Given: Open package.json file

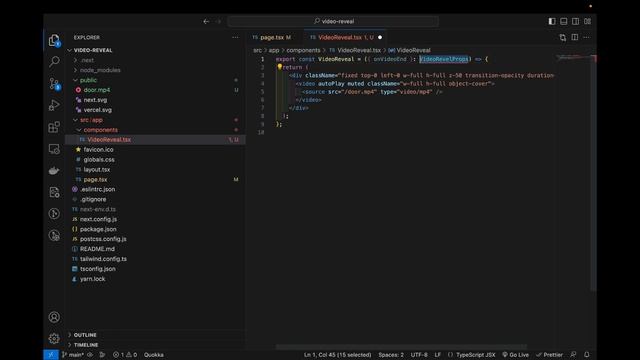Looking at the screenshot, I should click(98, 229).
